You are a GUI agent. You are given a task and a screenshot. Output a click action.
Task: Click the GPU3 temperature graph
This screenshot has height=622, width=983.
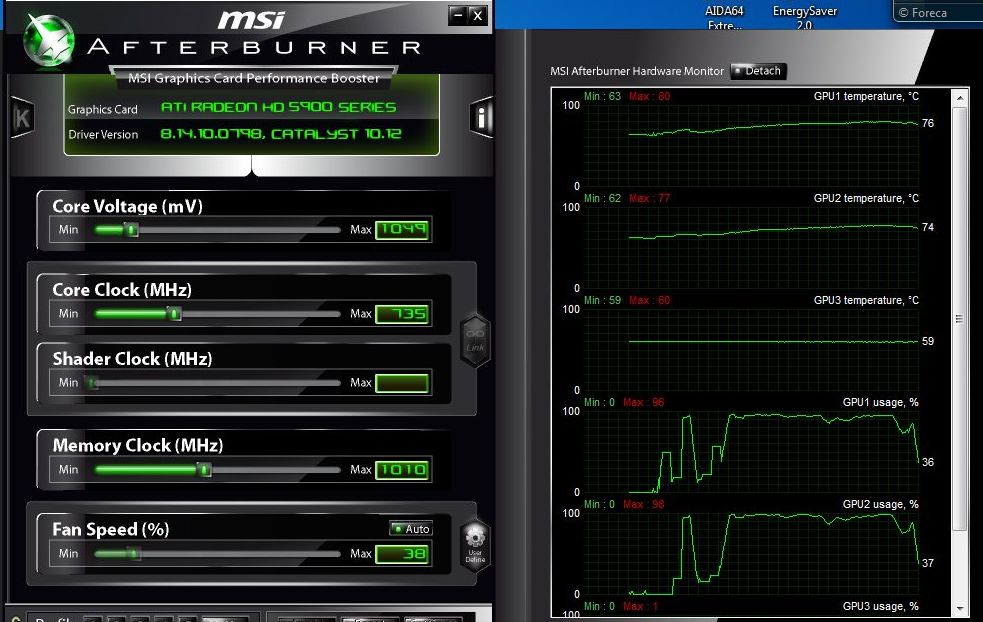coord(751,350)
